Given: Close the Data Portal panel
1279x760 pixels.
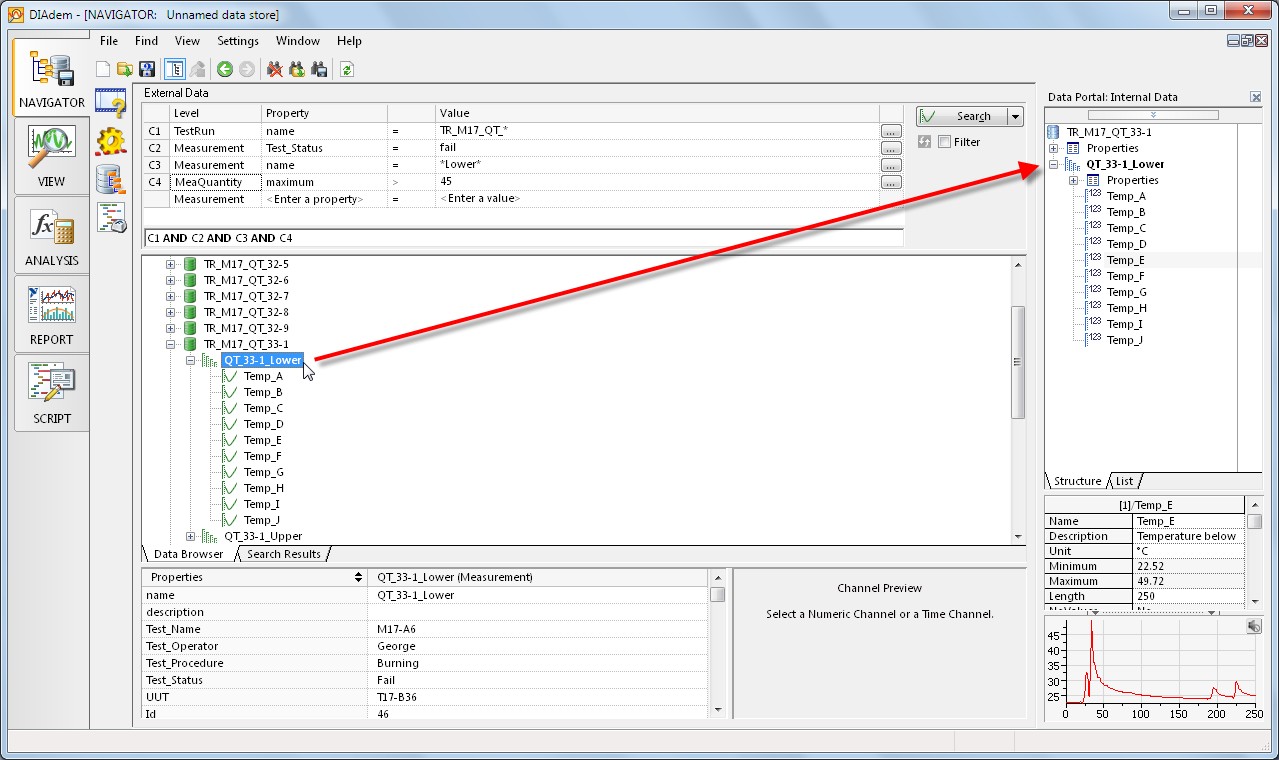Looking at the screenshot, I should point(1255,97).
